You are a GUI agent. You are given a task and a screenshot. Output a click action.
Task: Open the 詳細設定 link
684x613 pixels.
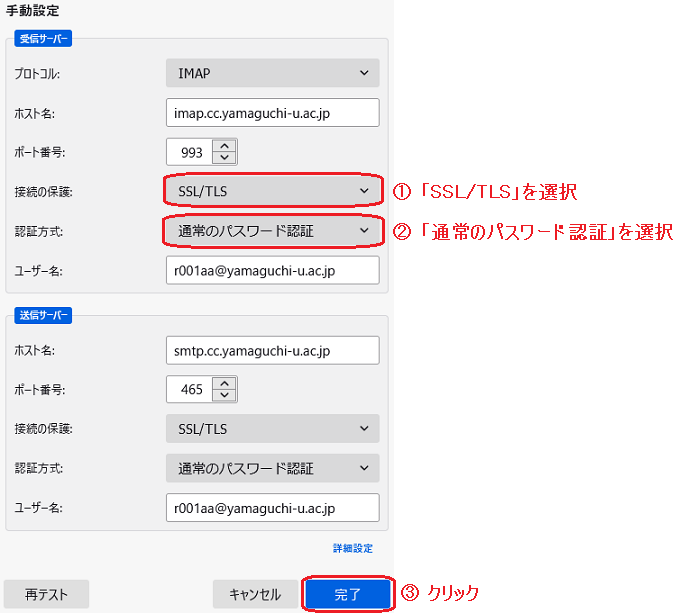pos(353,548)
